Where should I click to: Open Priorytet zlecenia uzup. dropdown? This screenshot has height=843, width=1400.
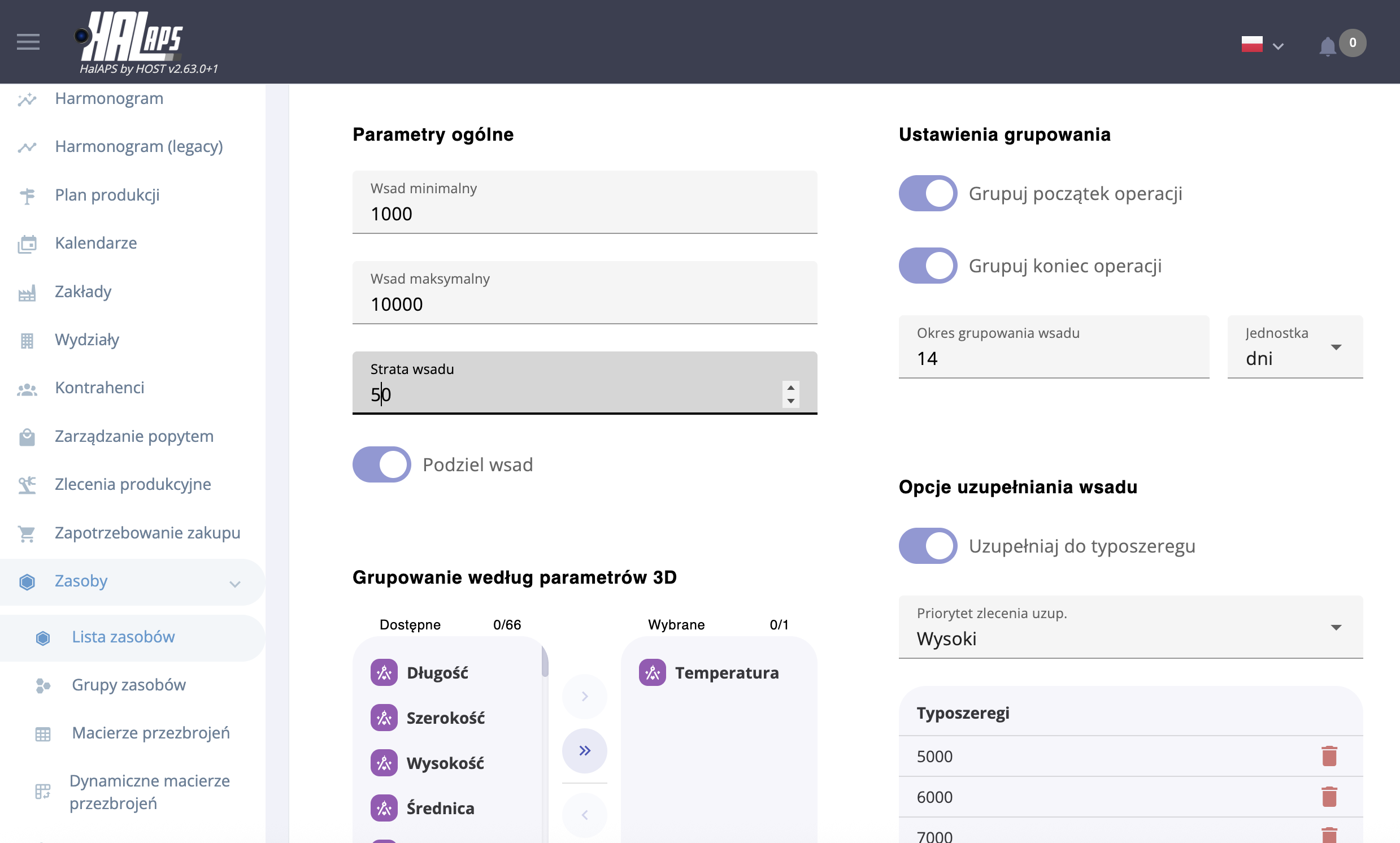1130,628
